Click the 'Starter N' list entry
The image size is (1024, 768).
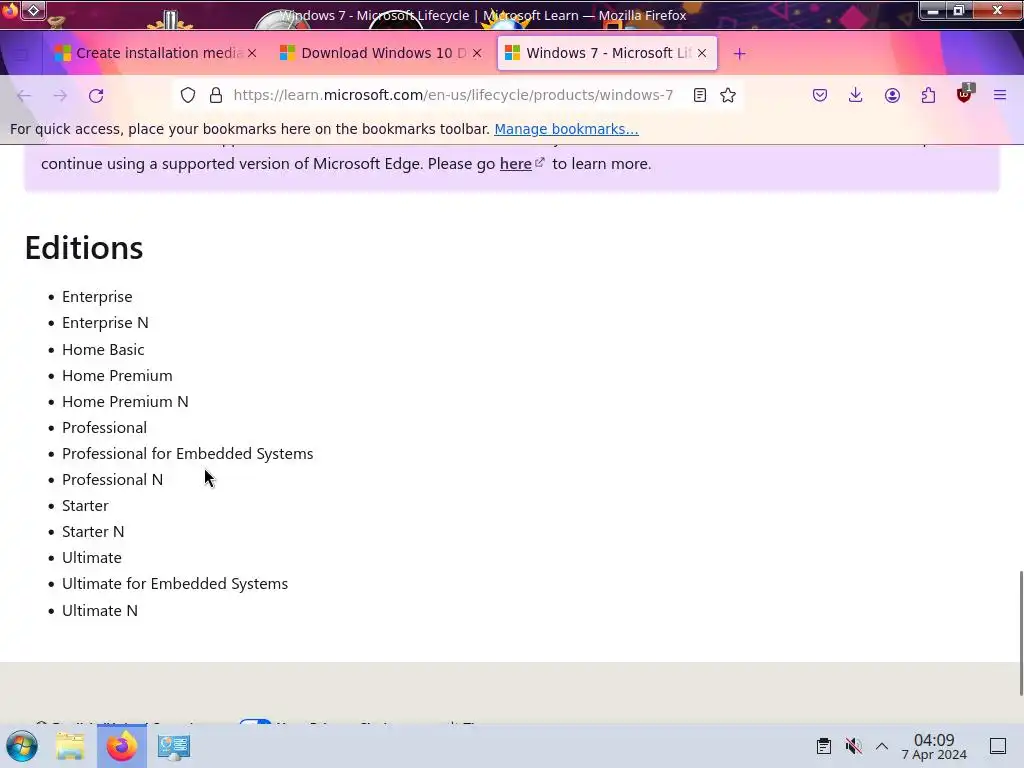coord(93,532)
